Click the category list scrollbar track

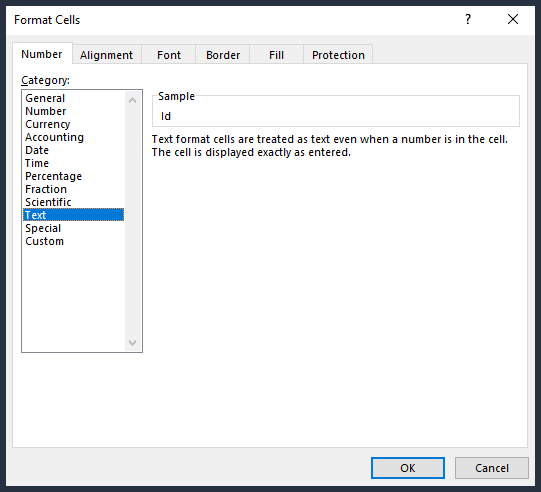132,221
